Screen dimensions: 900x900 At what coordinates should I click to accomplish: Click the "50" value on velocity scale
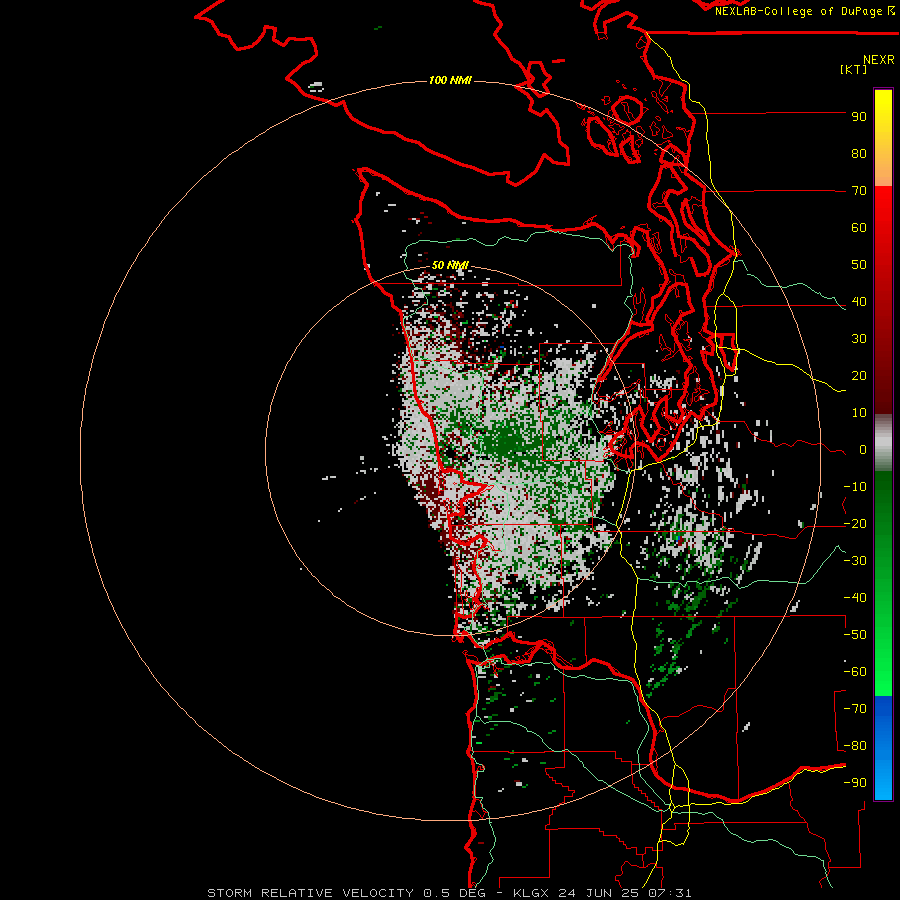(859, 265)
